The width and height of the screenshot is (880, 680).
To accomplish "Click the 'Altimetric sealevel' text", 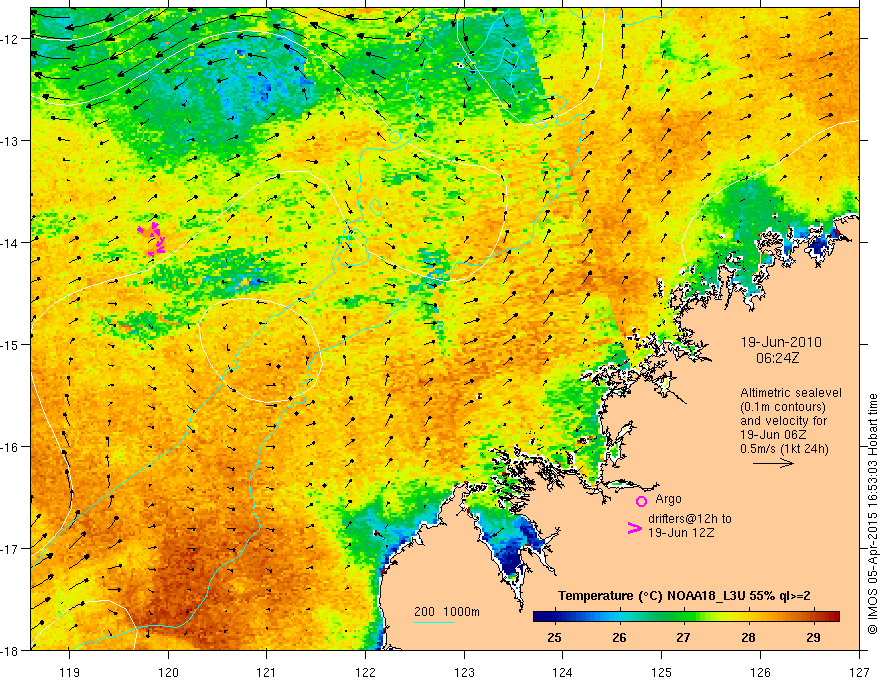I will [791, 393].
